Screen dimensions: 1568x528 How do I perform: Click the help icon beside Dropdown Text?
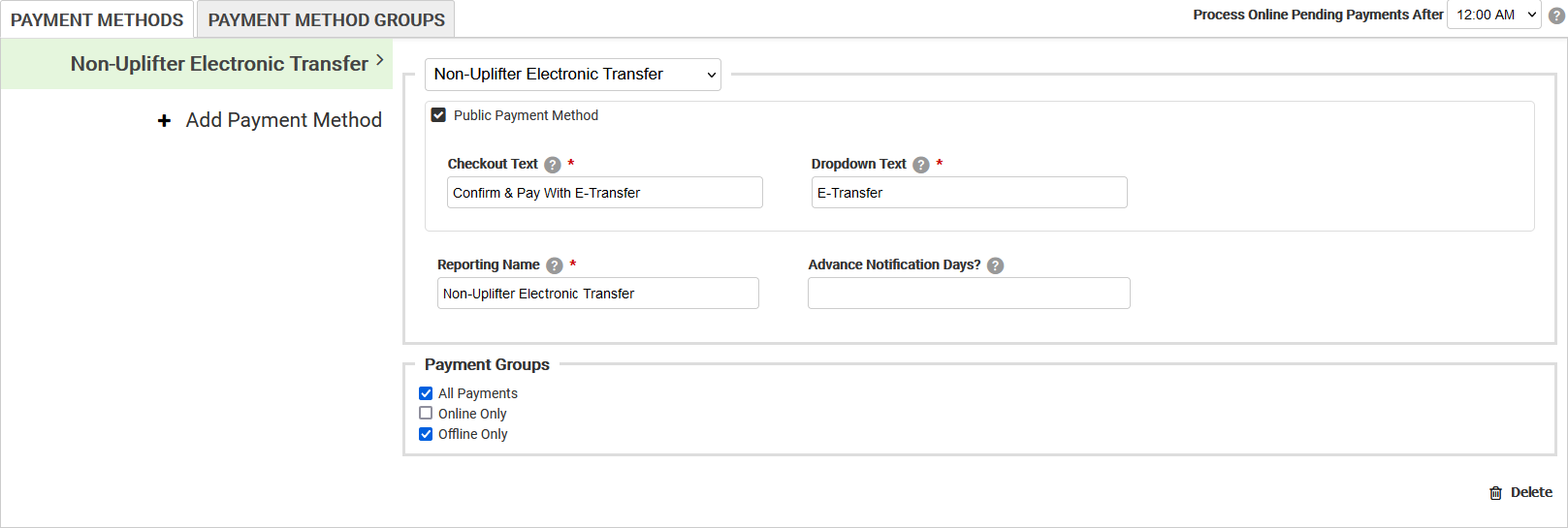921,165
